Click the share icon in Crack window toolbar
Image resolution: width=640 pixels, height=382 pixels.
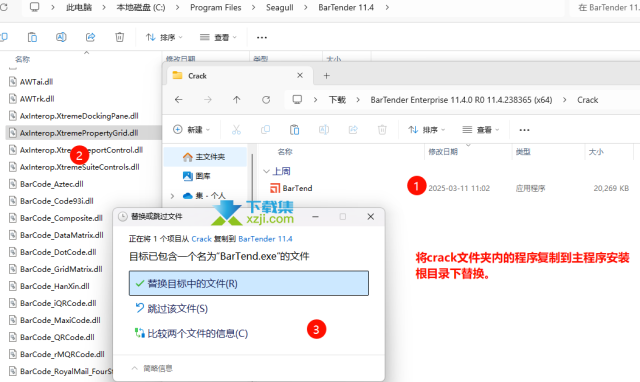point(353,130)
